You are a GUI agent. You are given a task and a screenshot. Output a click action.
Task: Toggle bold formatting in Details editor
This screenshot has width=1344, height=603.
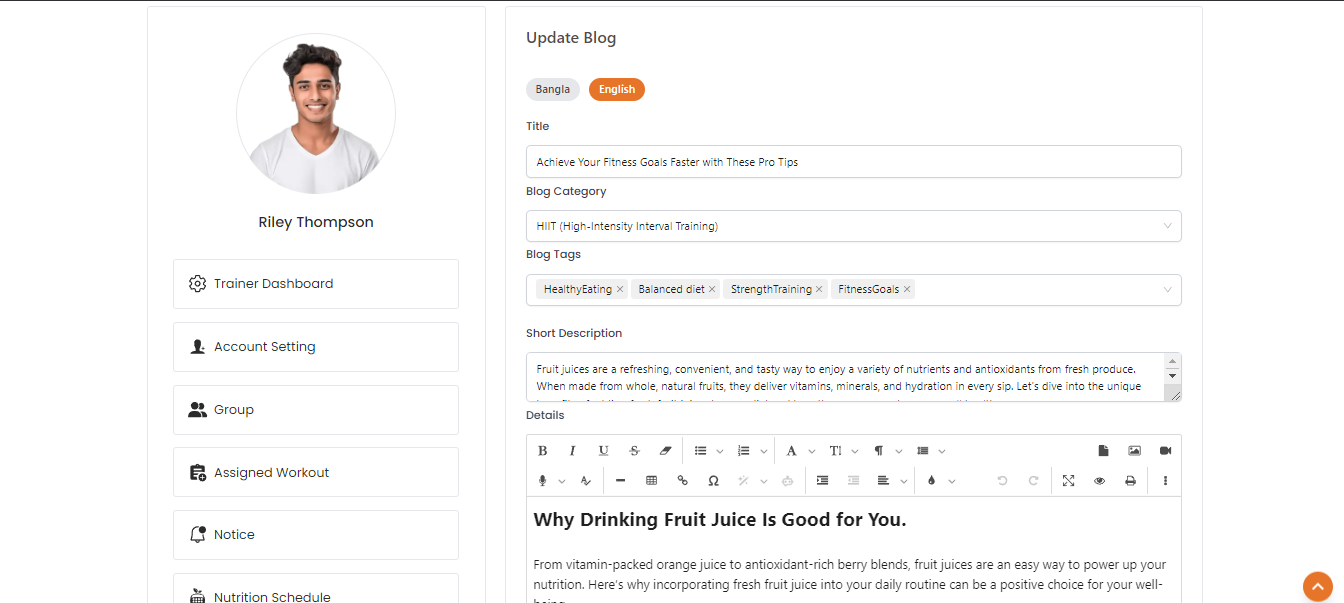[x=542, y=451]
